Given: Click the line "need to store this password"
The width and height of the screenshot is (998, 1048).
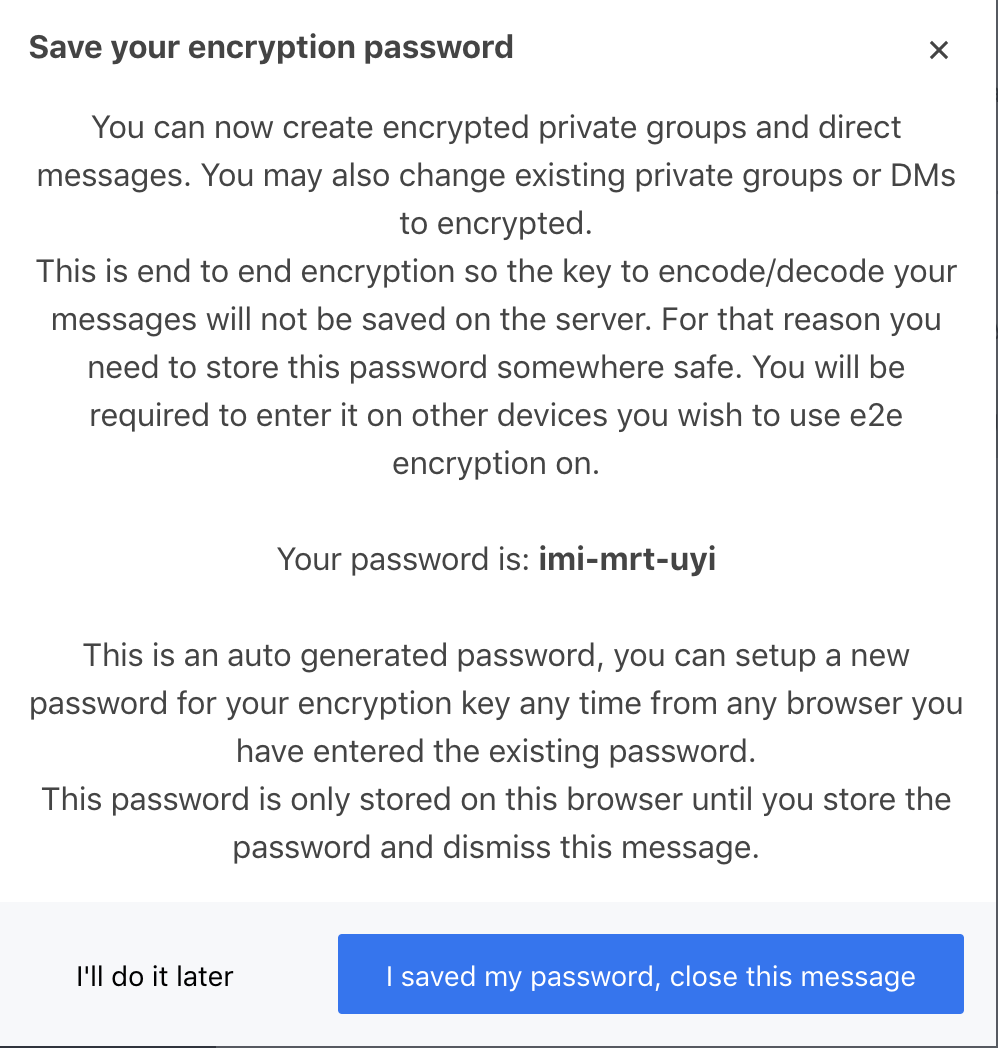Looking at the screenshot, I should pos(496,368).
